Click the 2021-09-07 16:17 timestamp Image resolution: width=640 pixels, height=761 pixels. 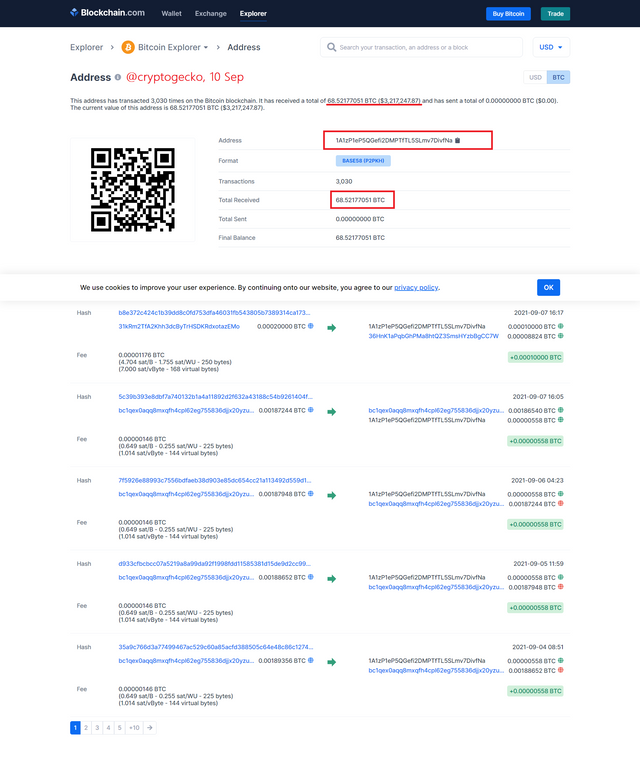point(539,313)
